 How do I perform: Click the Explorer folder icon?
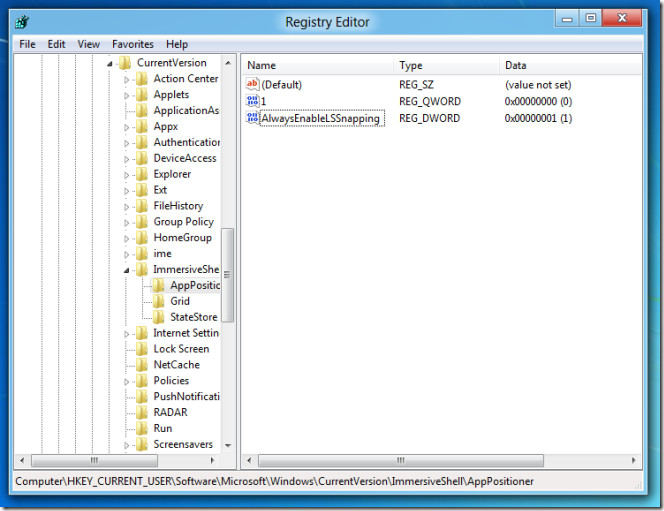(142, 174)
